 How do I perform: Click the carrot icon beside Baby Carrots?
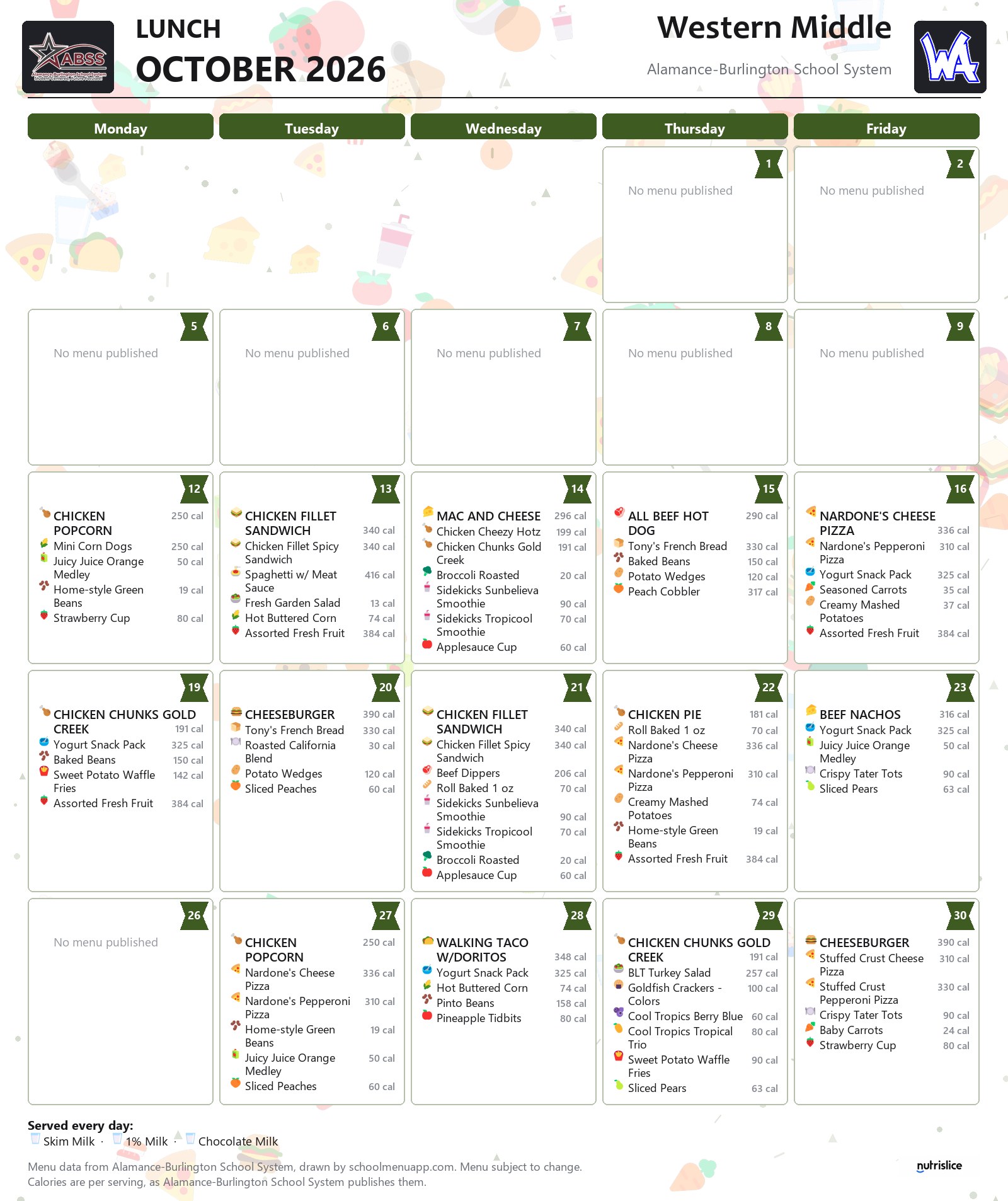(x=810, y=1027)
